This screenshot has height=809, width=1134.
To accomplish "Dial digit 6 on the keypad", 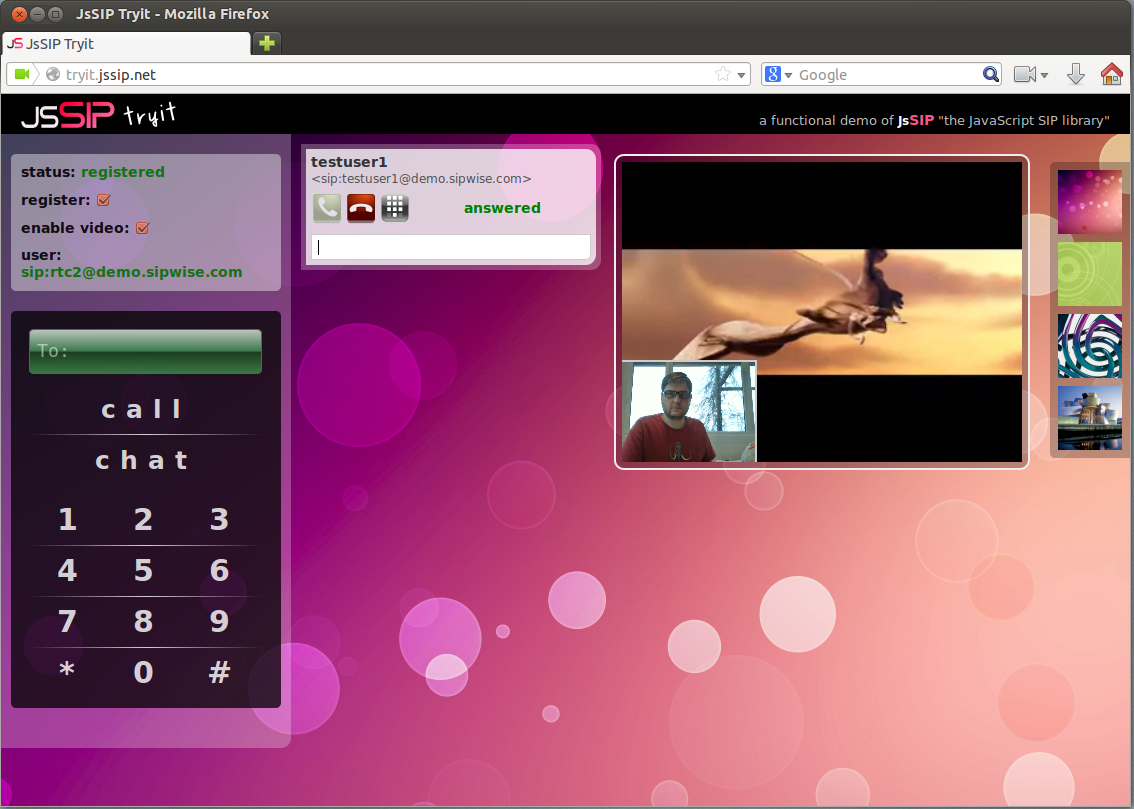I will (x=219, y=570).
